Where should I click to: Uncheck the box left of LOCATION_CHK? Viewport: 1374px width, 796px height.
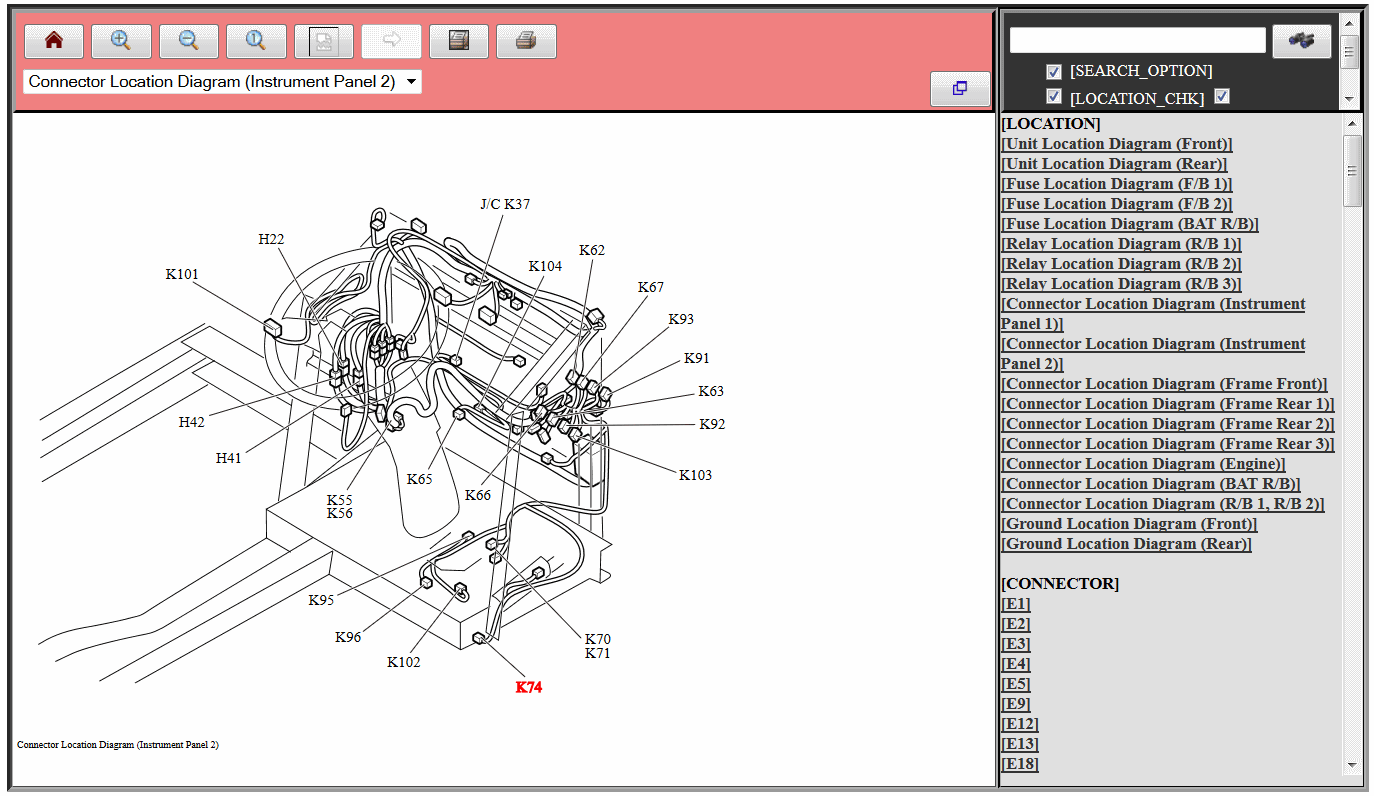(1053, 97)
